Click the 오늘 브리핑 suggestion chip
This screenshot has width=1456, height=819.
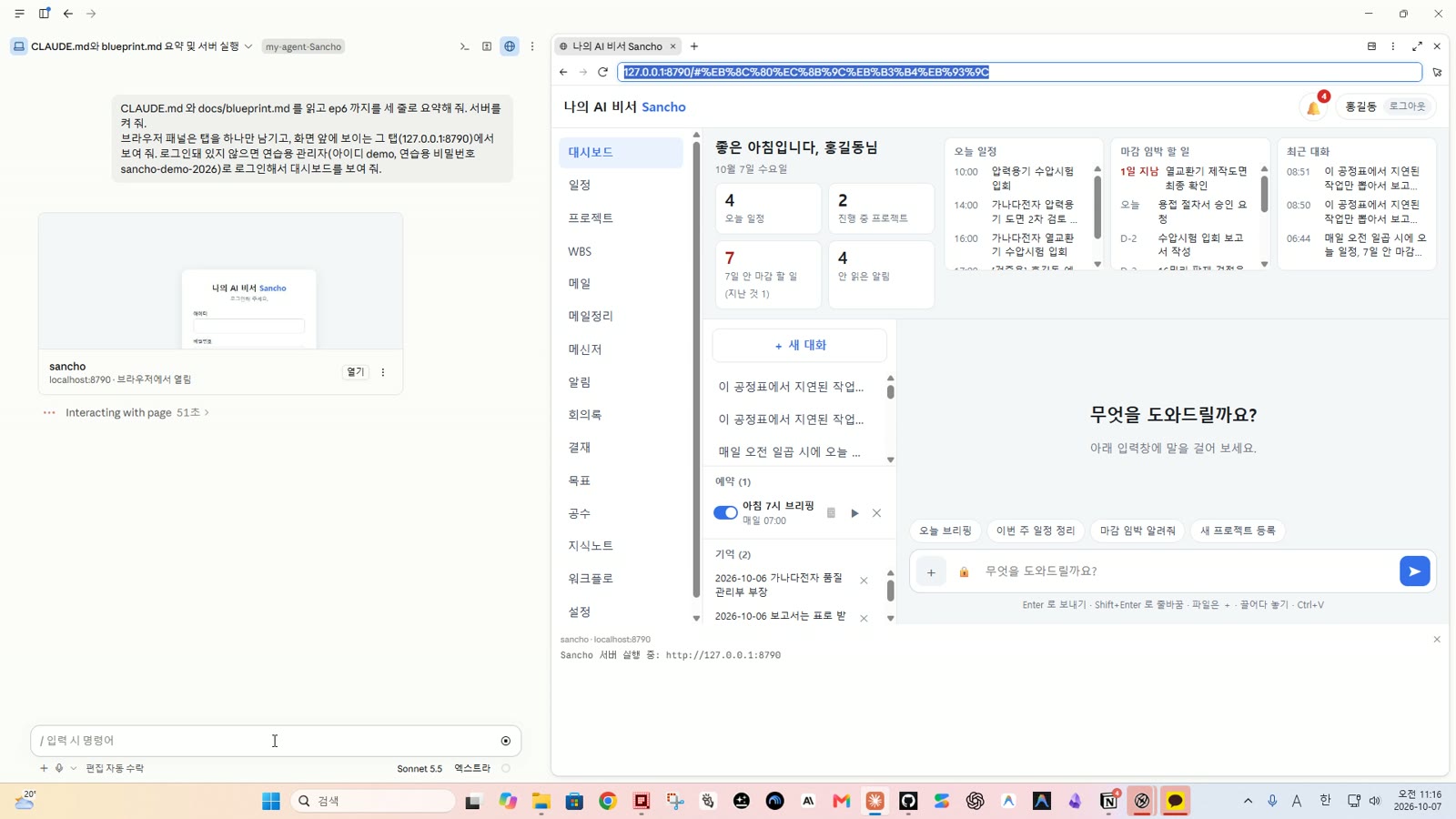coord(945,531)
